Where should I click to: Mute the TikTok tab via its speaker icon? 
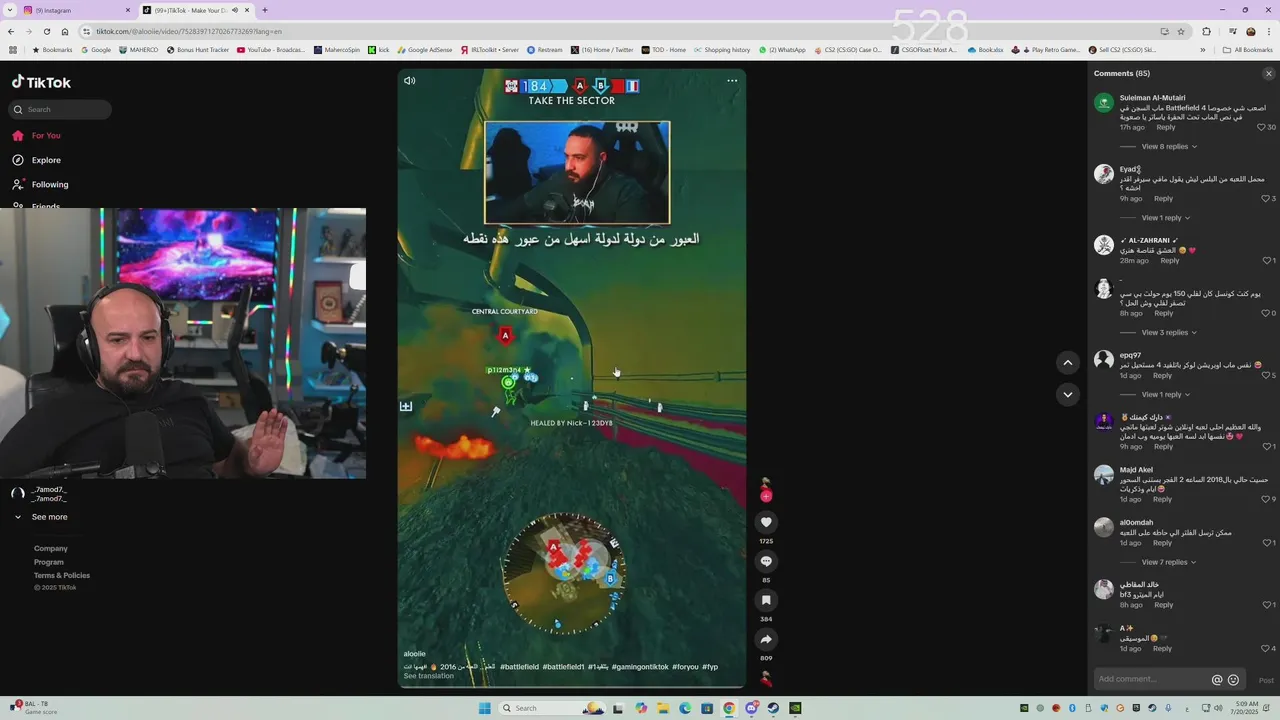pyautogui.click(x=235, y=10)
